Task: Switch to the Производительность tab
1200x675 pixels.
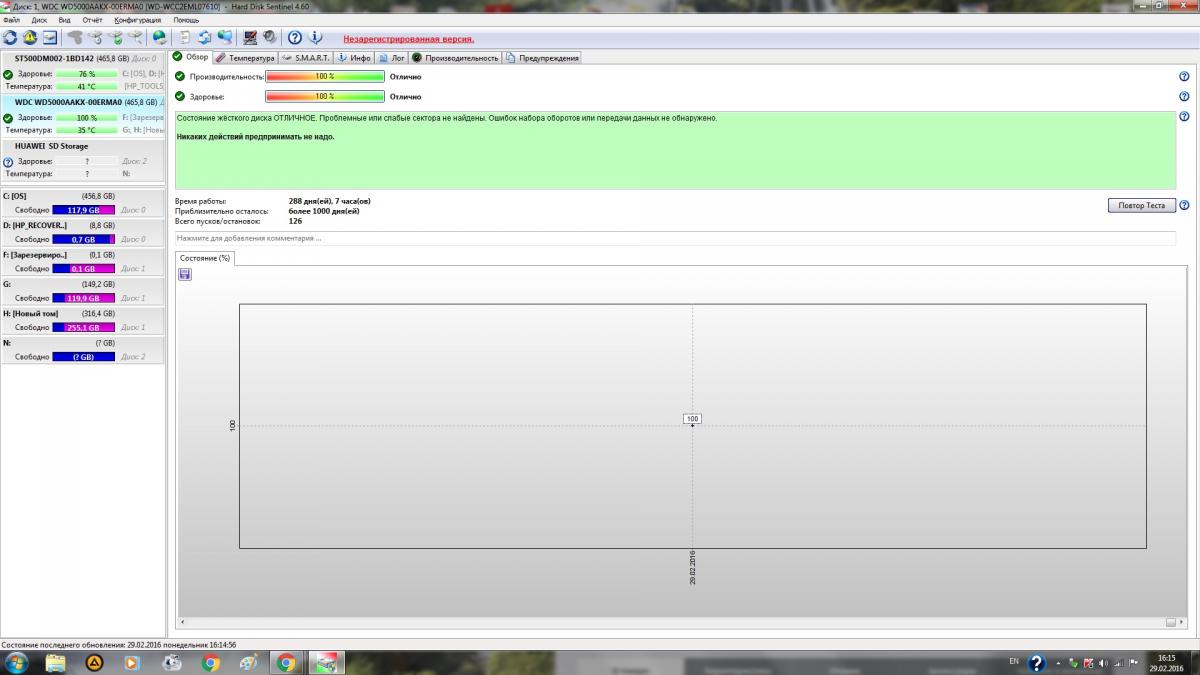Action: [455, 58]
